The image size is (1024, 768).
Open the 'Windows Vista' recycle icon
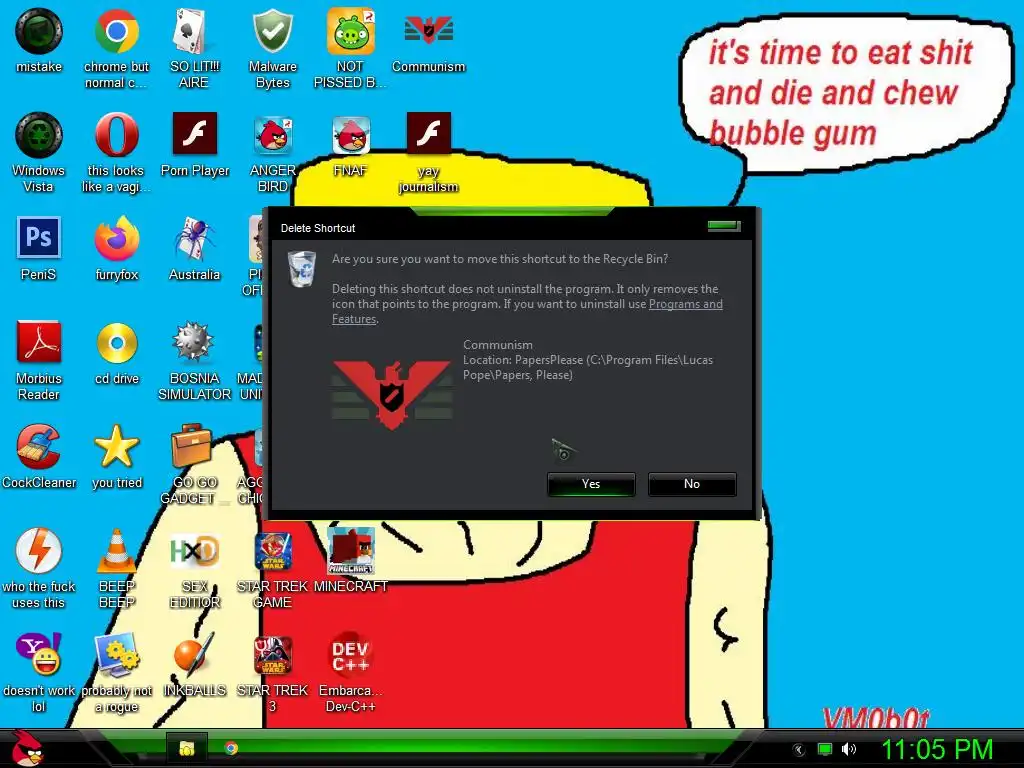39,135
